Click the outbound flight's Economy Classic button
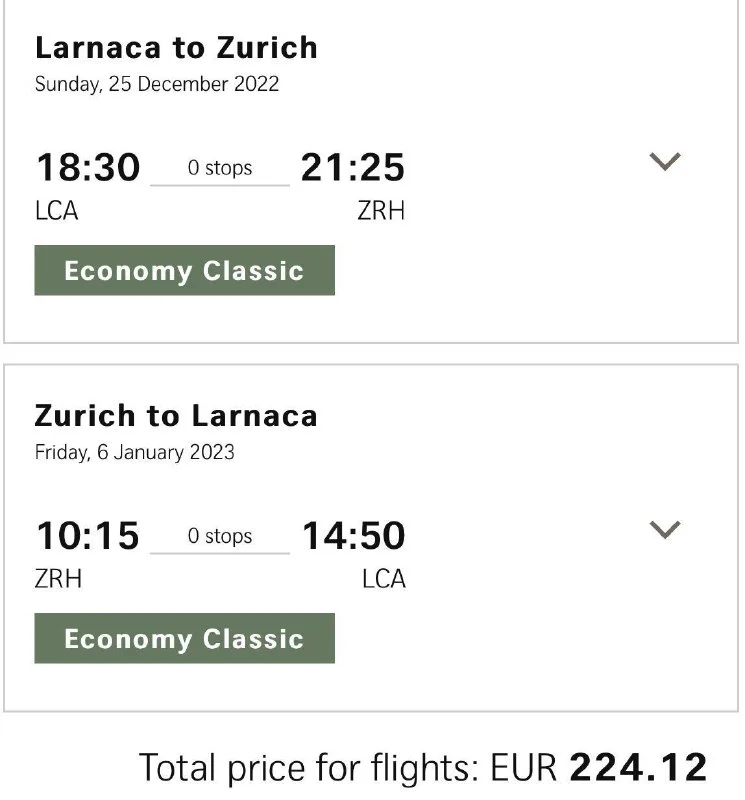Image resolution: width=745 pixels, height=800 pixels. coord(184,271)
